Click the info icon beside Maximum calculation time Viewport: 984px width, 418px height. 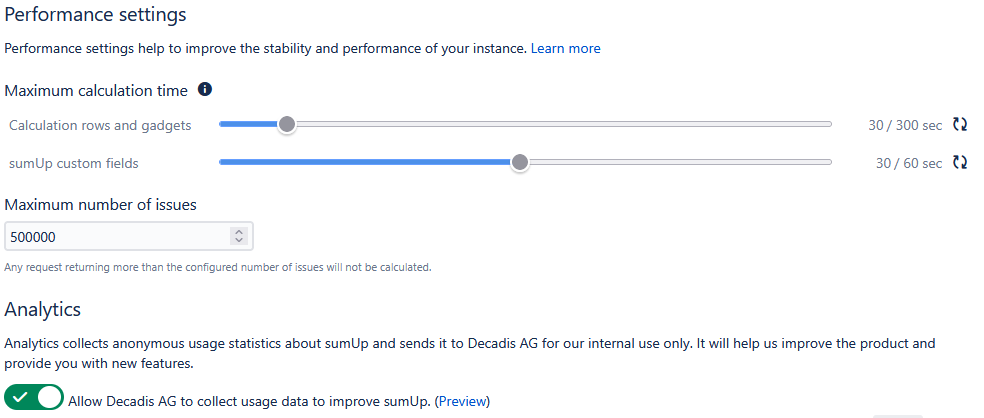coord(205,90)
